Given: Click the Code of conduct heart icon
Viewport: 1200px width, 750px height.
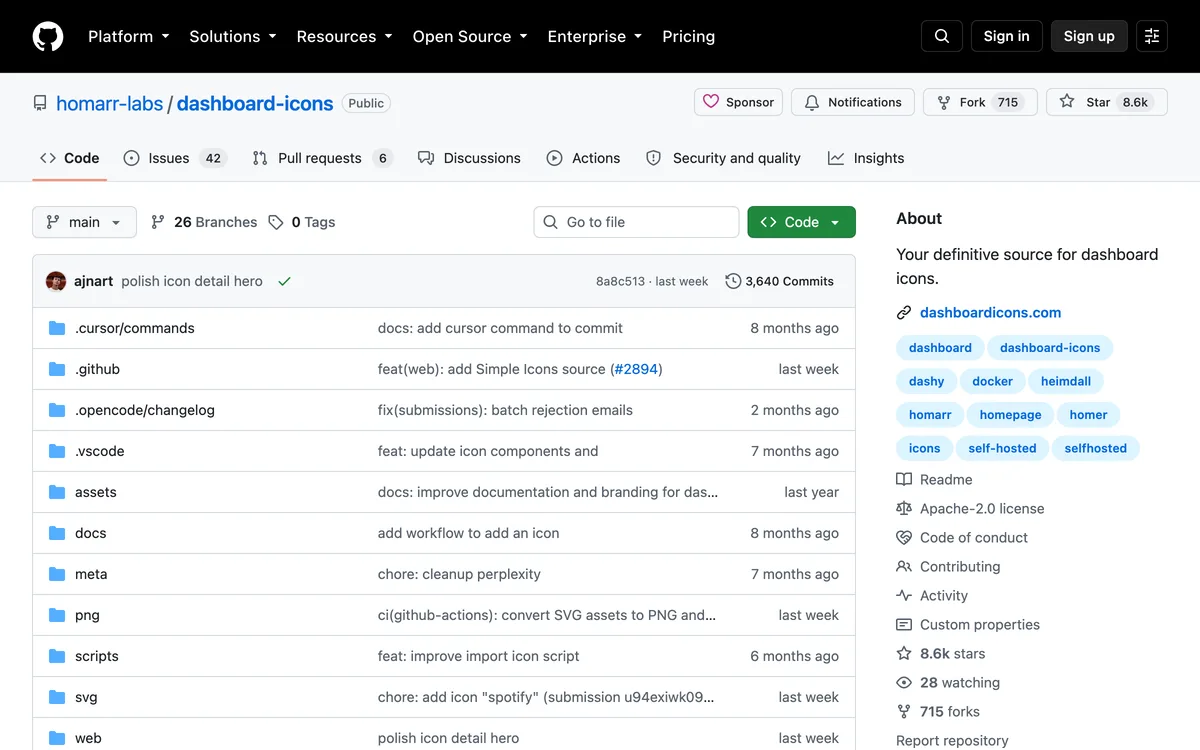Looking at the screenshot, I should pyautogui.click(x=904, y=537).
